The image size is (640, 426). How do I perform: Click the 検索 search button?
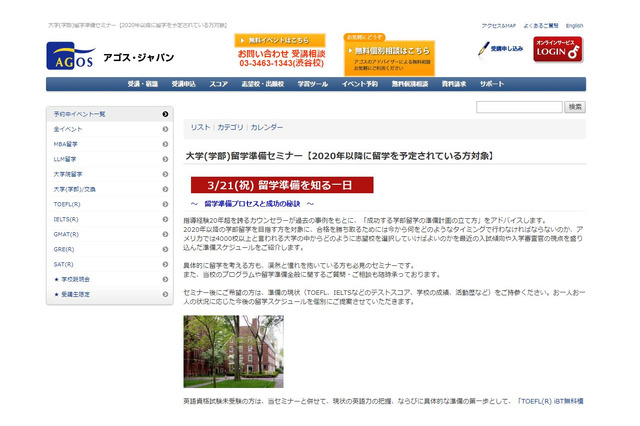click(575, 107)
